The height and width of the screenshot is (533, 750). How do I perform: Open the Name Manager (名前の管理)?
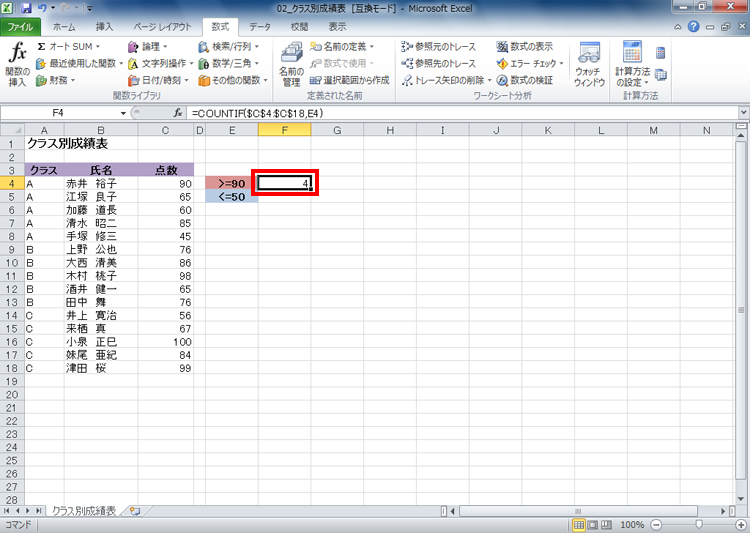tap(291, 65)
